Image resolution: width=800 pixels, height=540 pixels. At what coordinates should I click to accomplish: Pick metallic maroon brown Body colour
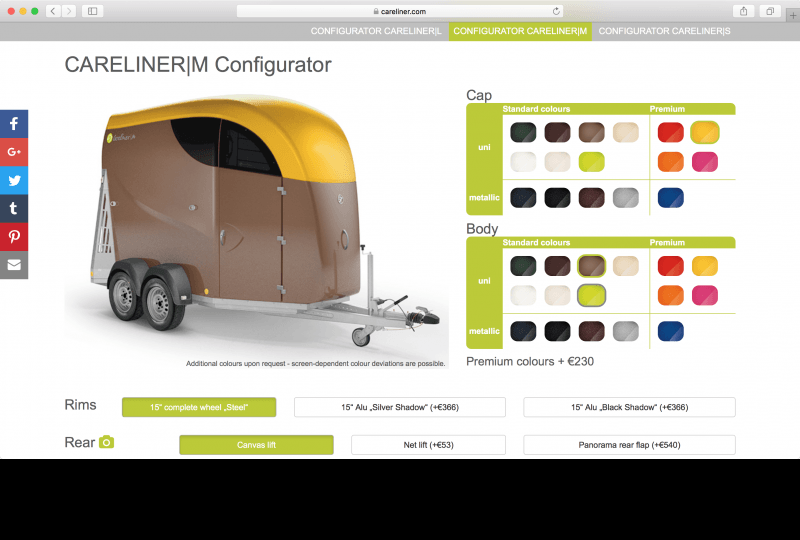click(x=591, y=331)
